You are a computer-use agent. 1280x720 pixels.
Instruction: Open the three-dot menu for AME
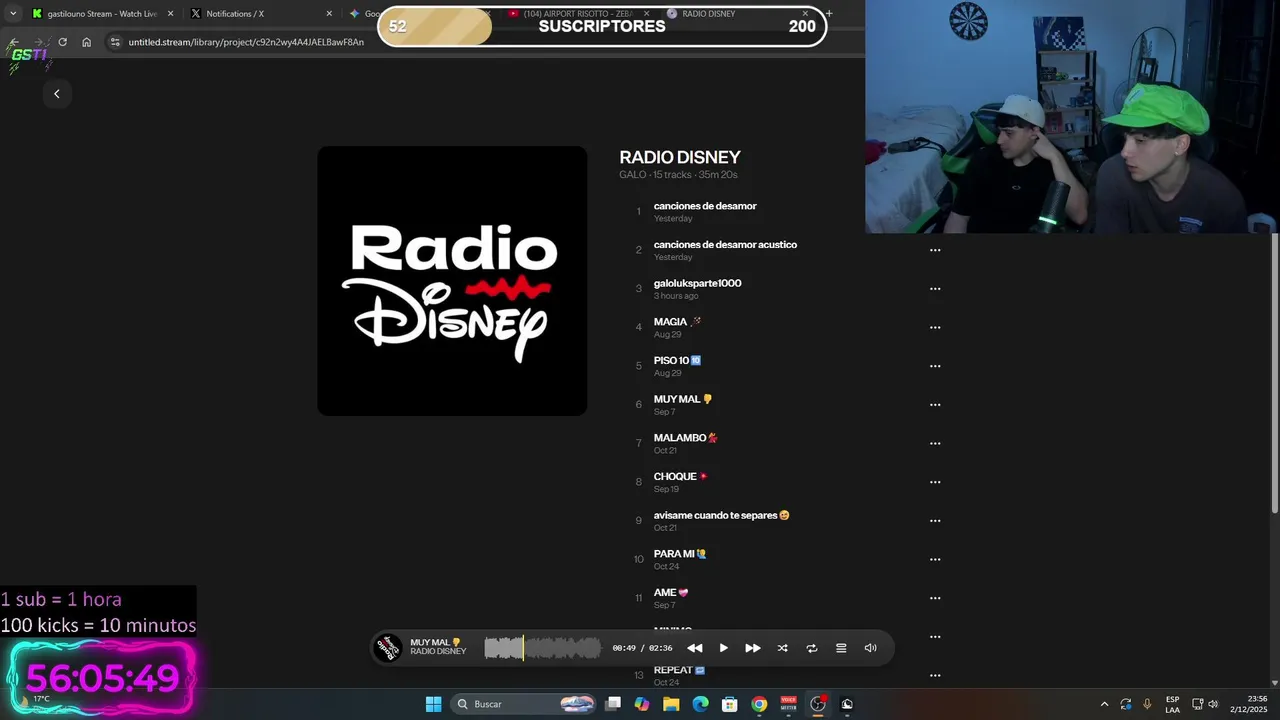click(935, 598)
